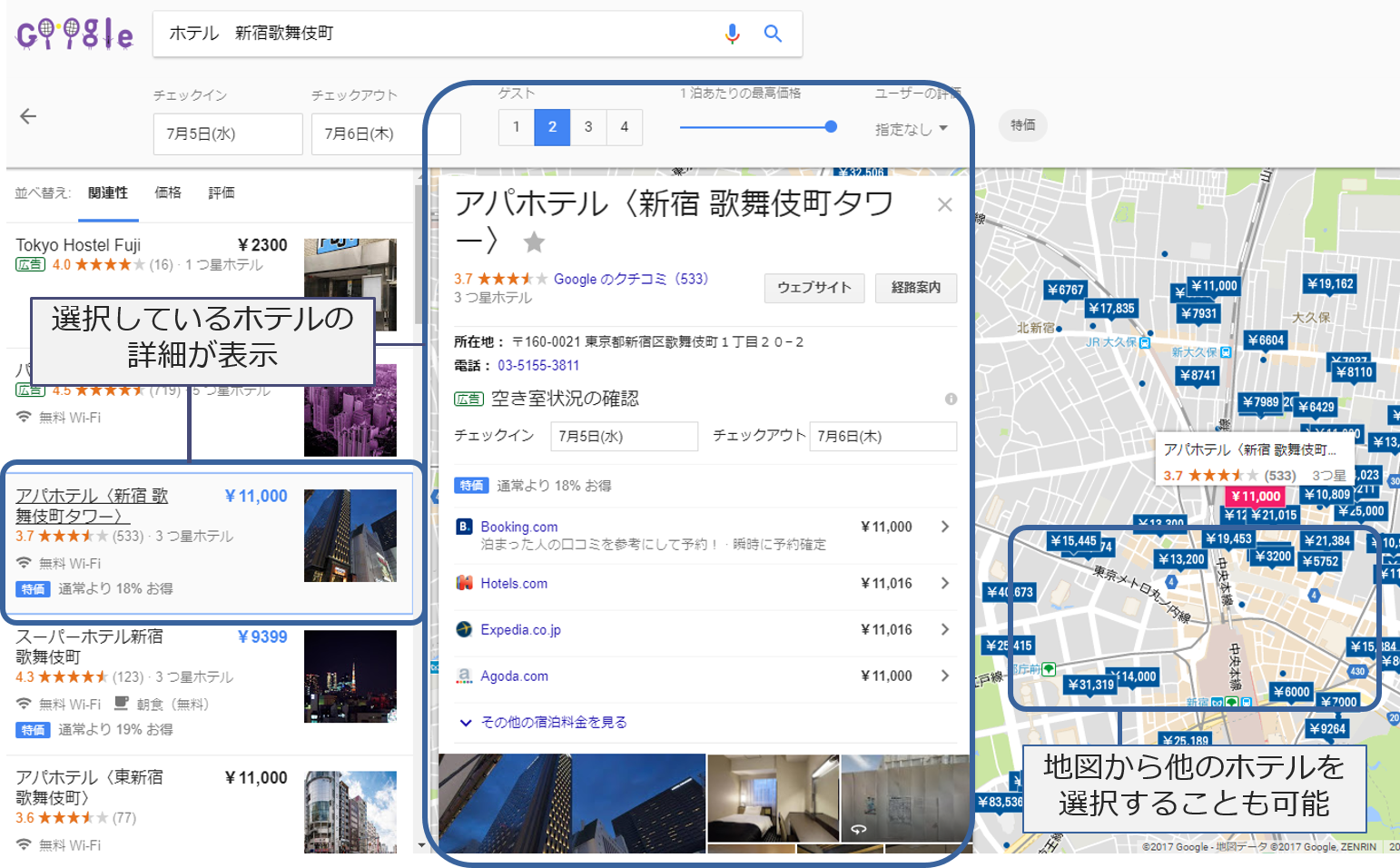Image resolution: width=1400 pixels, height=868 pixels.
Task: Click ¥9264 map price marker
Action: coord(1327,729)
